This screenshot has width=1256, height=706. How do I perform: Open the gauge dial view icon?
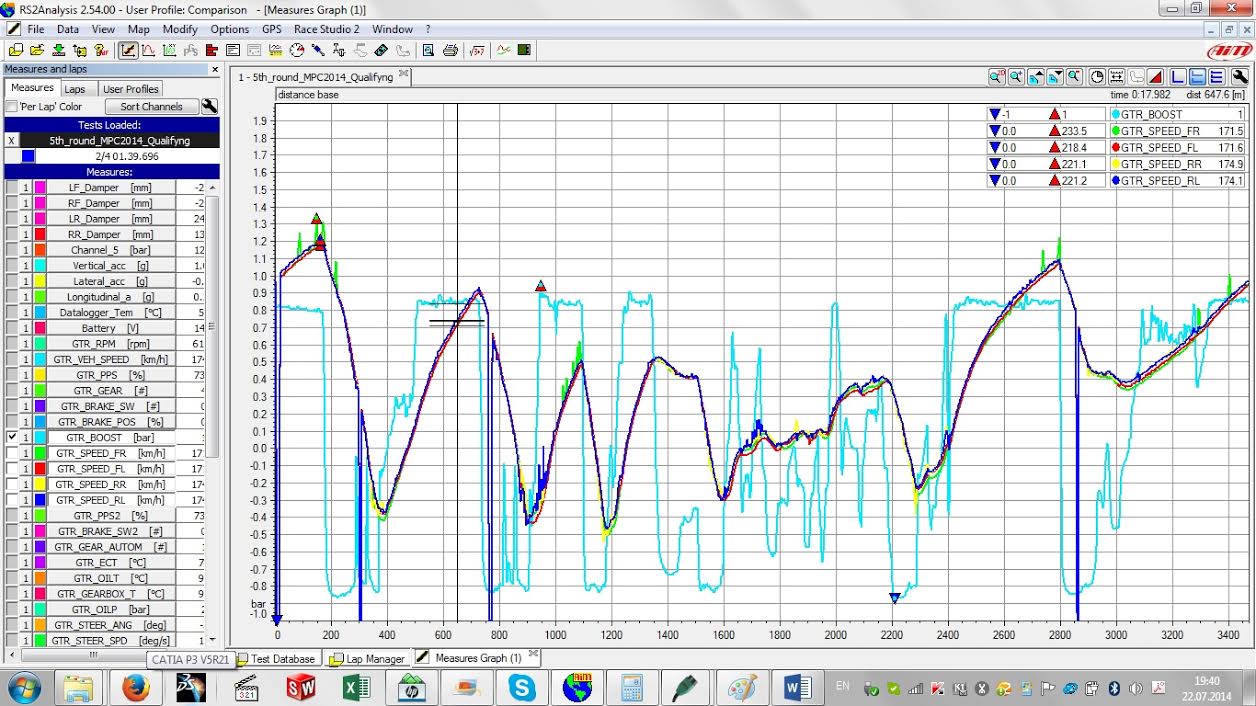coord(297,49)
